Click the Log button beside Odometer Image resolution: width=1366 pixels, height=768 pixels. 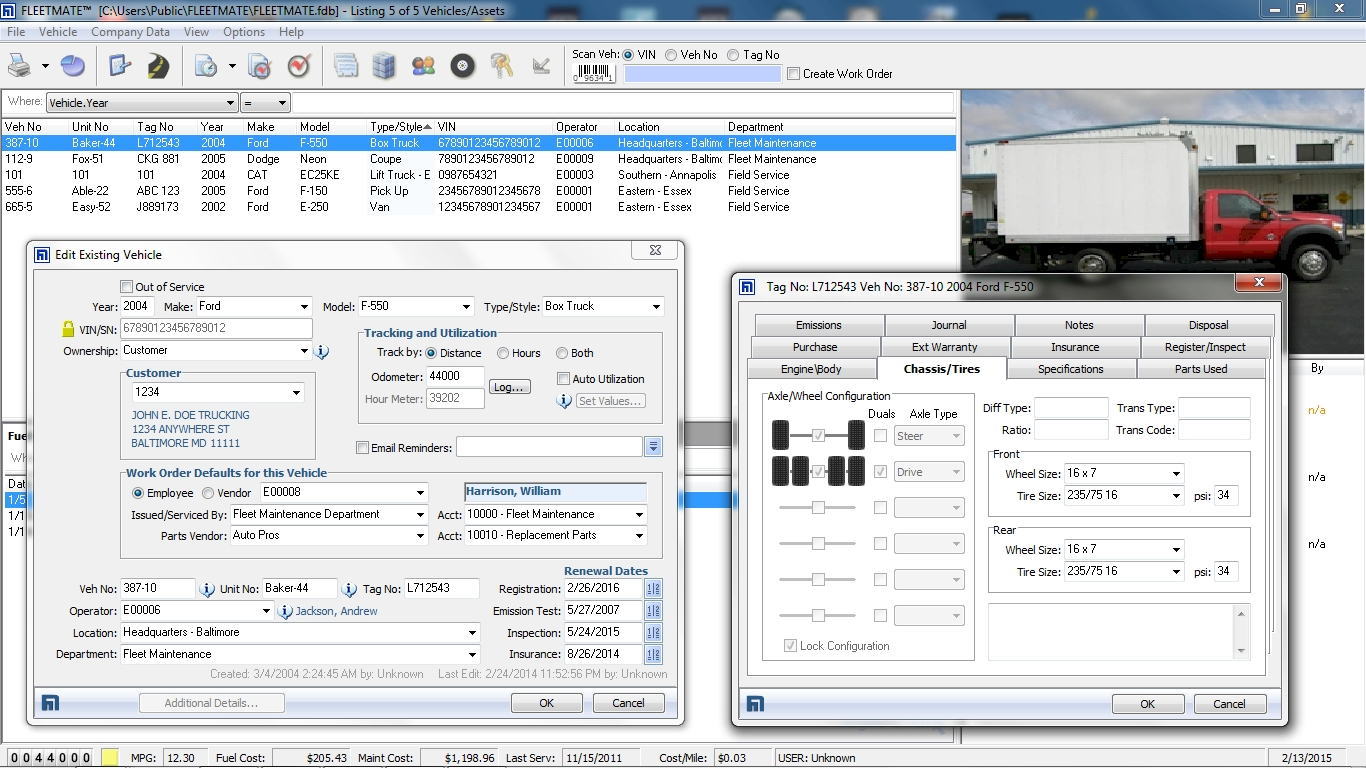509,386
